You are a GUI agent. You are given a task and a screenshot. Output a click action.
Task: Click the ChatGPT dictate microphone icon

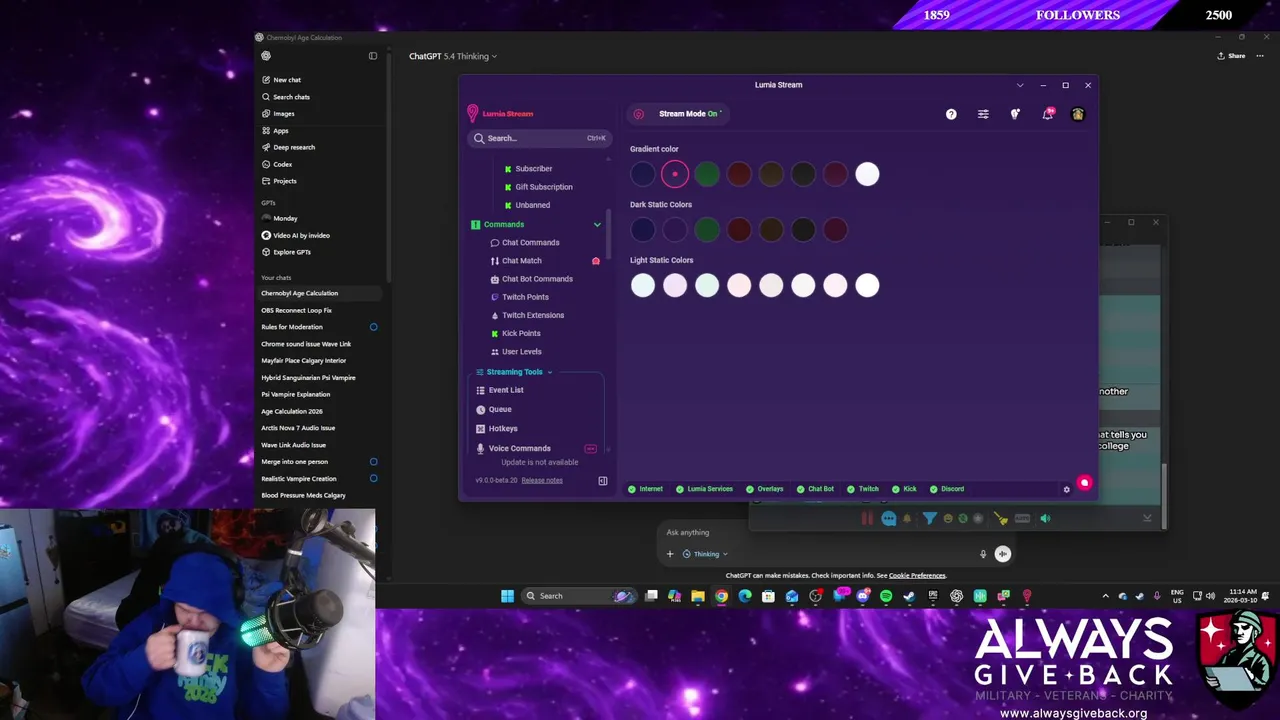(x=983, y=554)
